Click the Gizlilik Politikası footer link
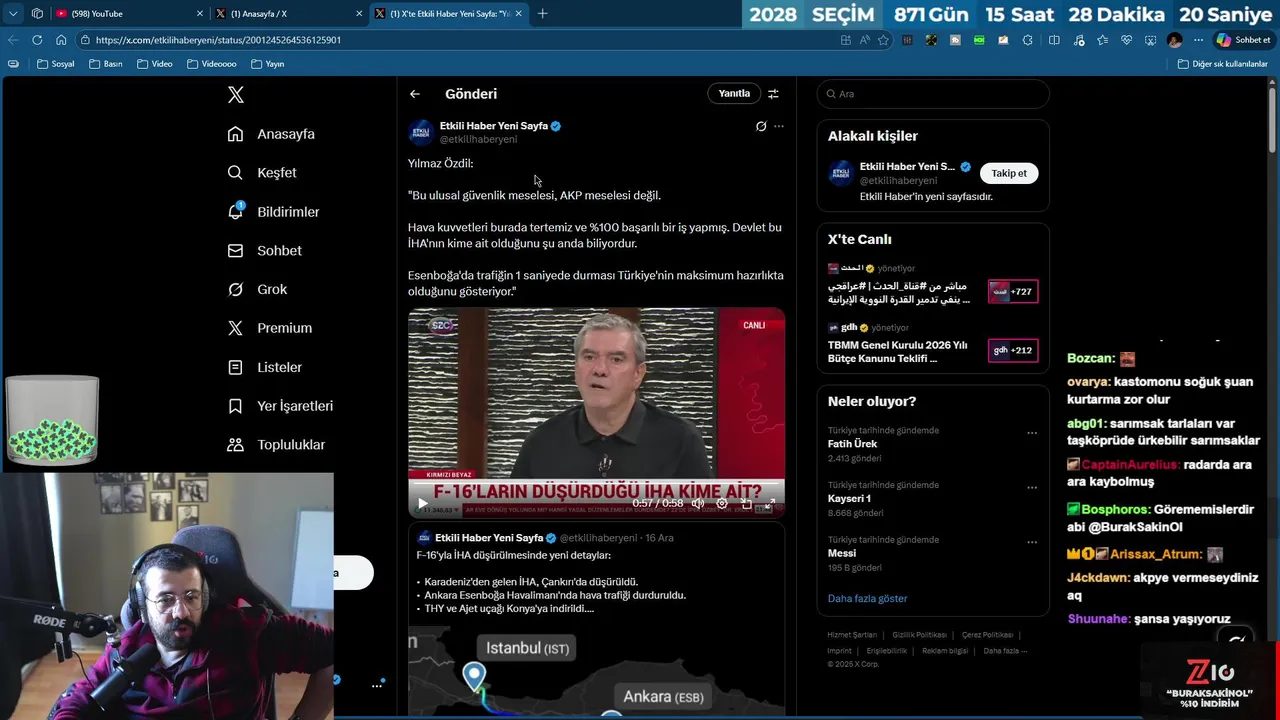 tap(919, 635)
